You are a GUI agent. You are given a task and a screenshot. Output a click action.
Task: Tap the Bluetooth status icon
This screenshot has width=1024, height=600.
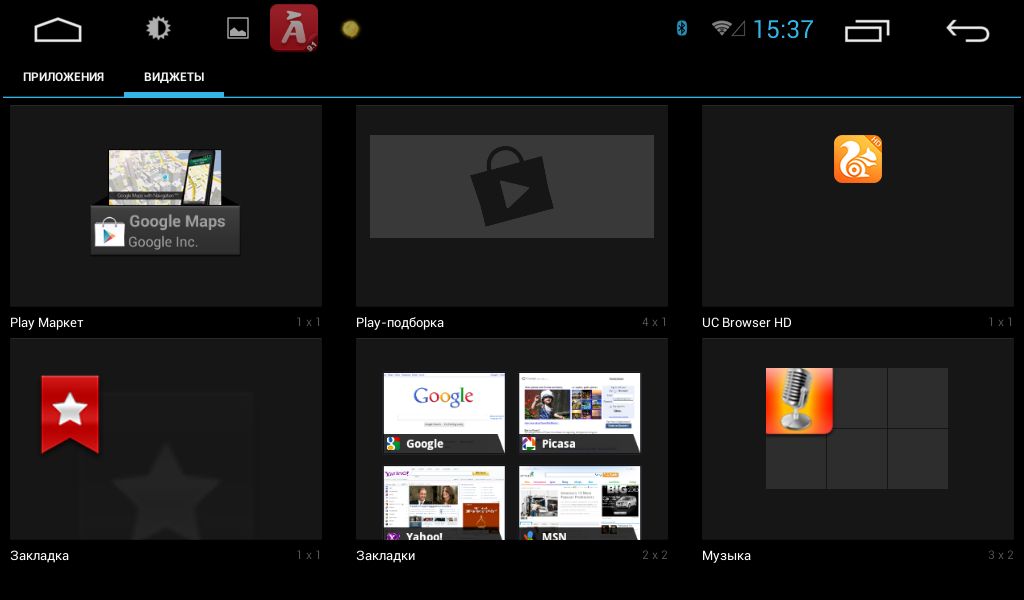coord(682,28)
